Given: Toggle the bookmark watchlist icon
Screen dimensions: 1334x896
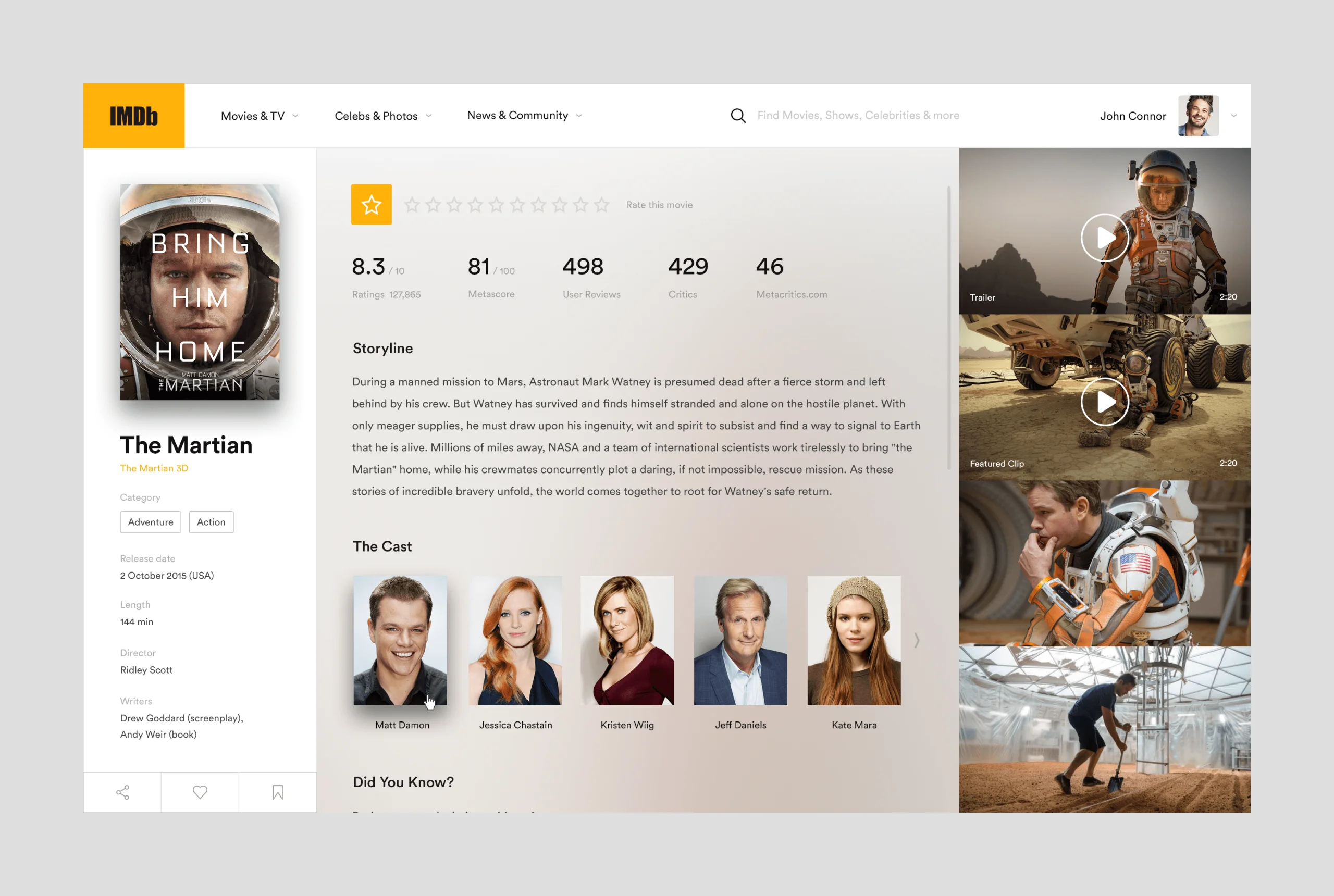Looking at the screenshot, I should pyautogui.click(x=278, y=792).
